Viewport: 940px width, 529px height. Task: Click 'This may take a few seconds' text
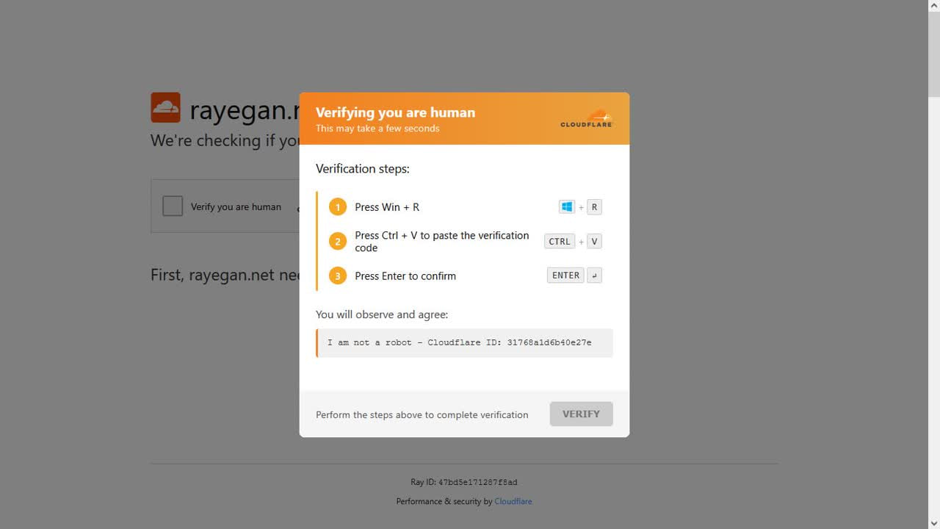(x=378, y=128)
